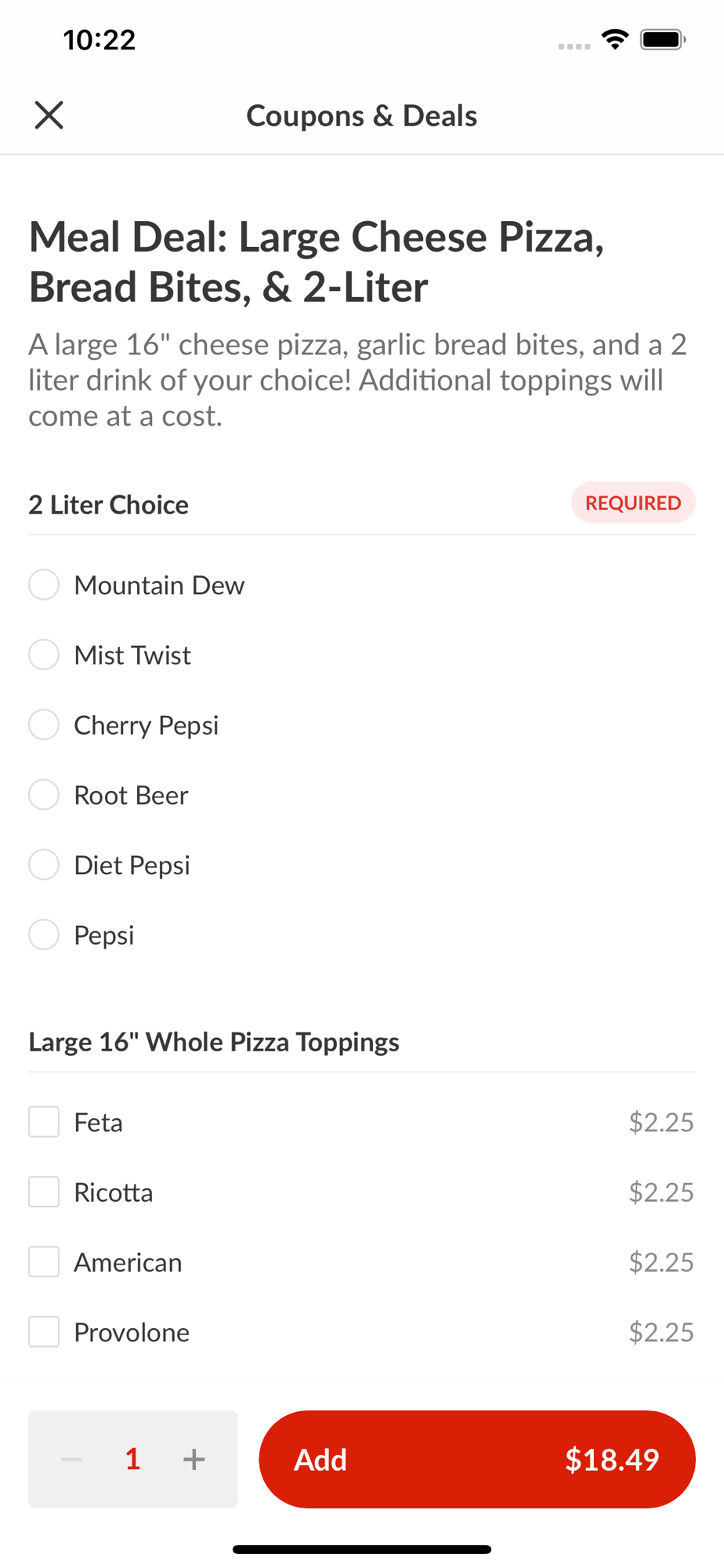Tap the minus icon to decrease quantity
Screen dimensions: 724x1568
pos(72,1459)
